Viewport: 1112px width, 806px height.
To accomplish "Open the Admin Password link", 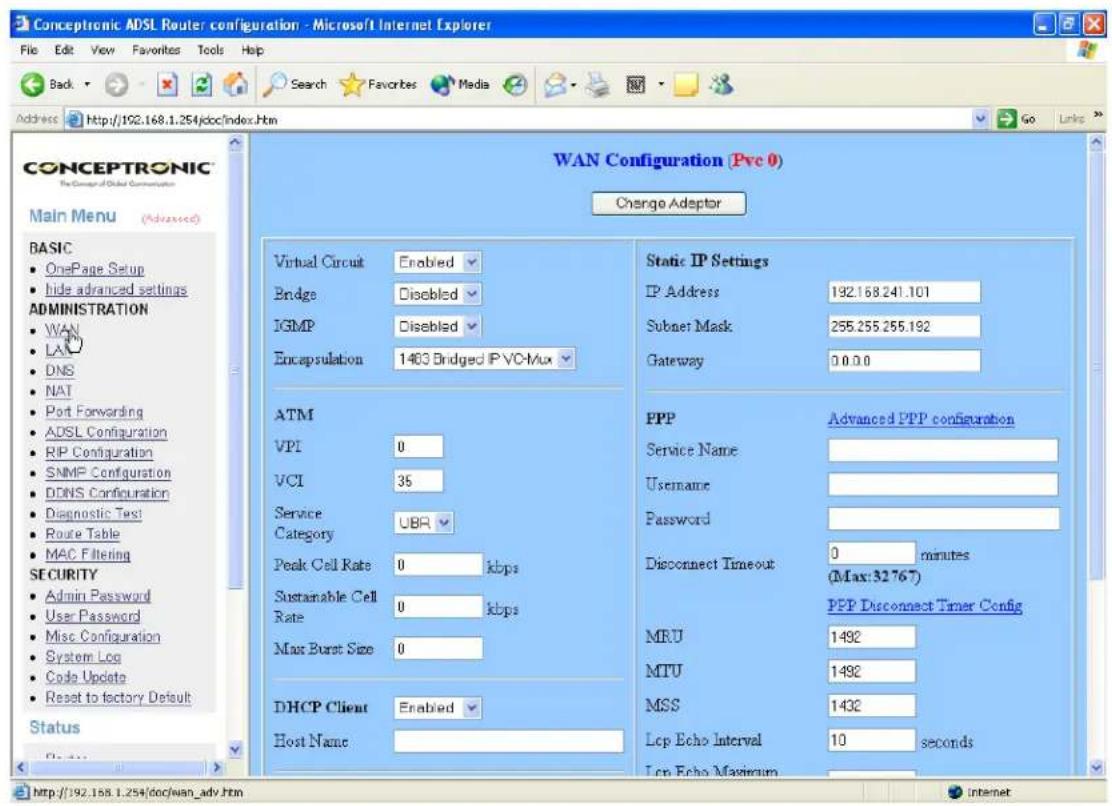I will pos(98,596).
